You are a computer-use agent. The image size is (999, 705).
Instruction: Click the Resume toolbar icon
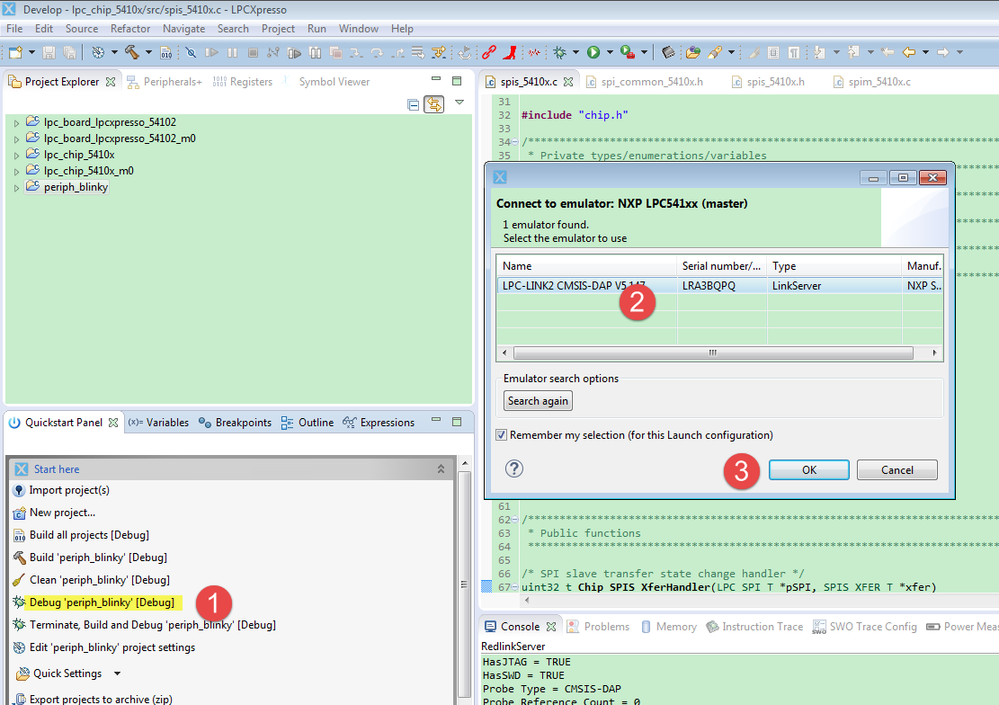(212, 52)
